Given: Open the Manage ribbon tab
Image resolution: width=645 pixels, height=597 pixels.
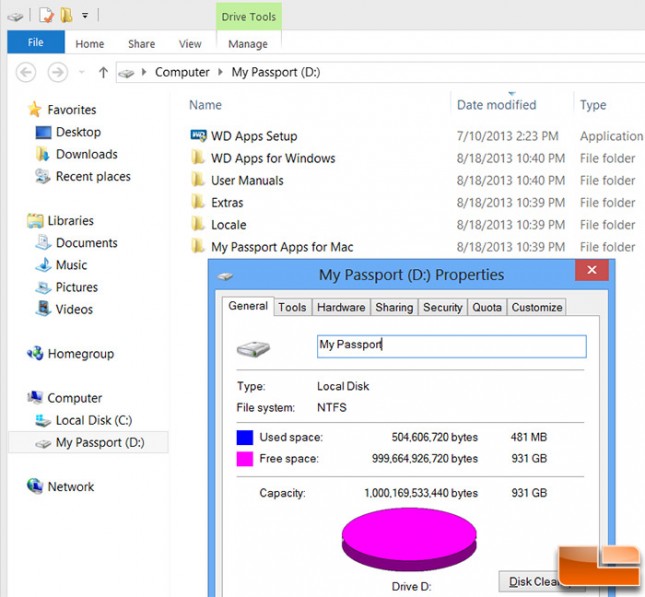Looking at the screenshot, I should click(x=248, y=44).
